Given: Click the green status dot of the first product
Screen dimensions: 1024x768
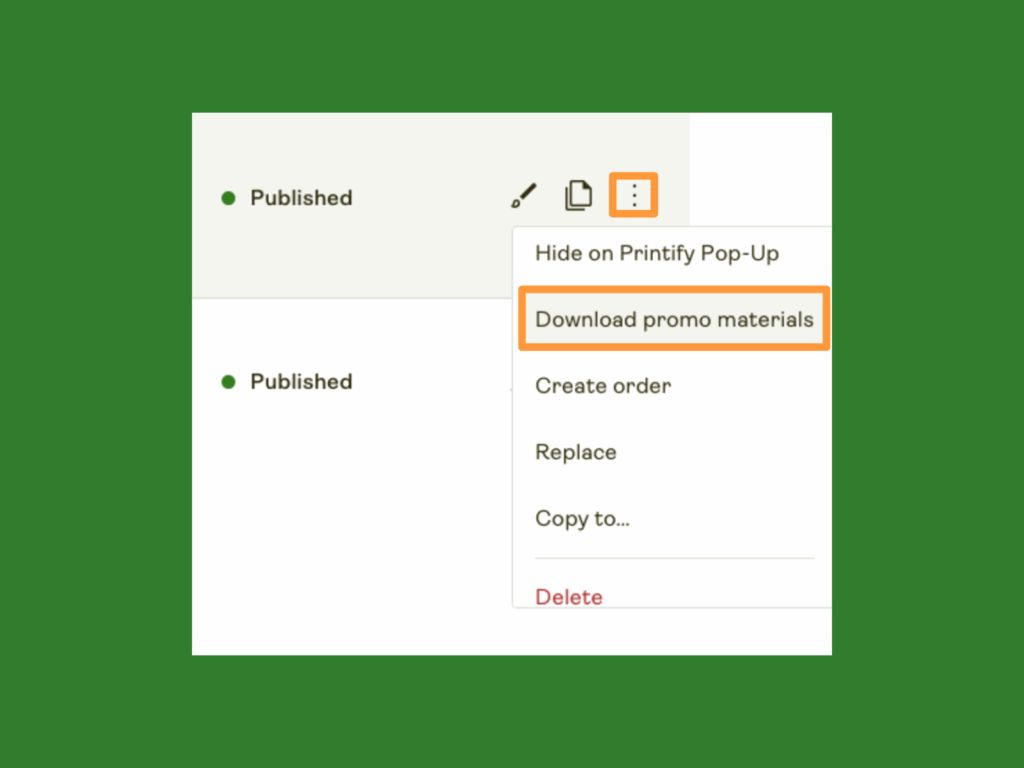Looking at the screenshot, I should 230,198.
